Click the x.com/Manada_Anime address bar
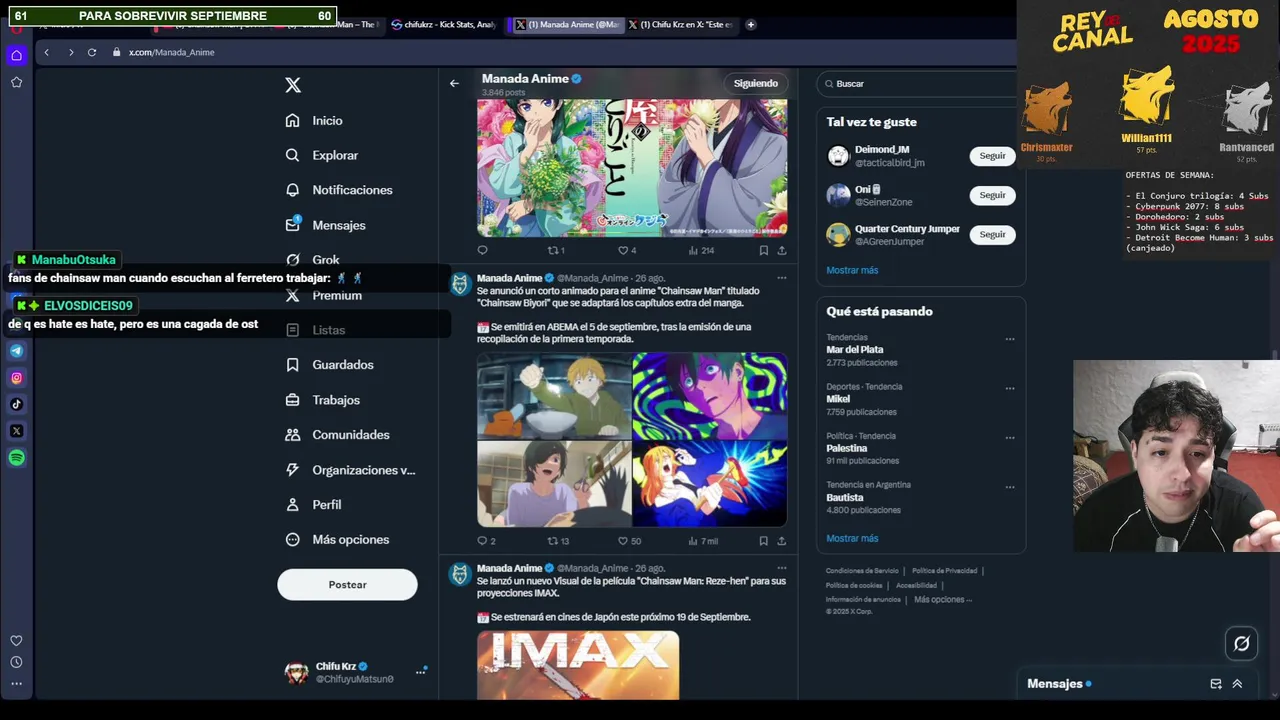 [x=171, y=52]
